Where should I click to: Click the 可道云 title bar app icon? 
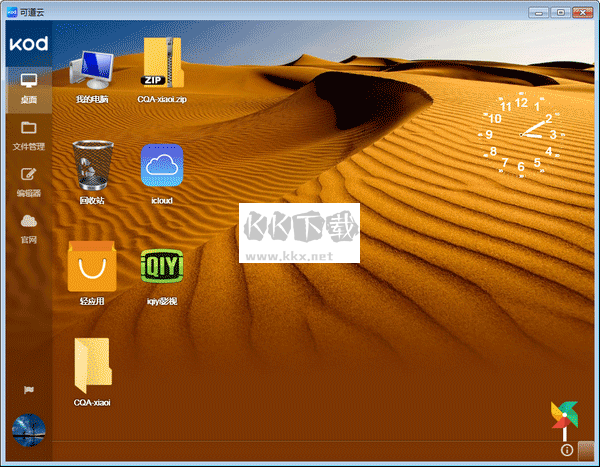pyautogui.click(x=12, y=12)
